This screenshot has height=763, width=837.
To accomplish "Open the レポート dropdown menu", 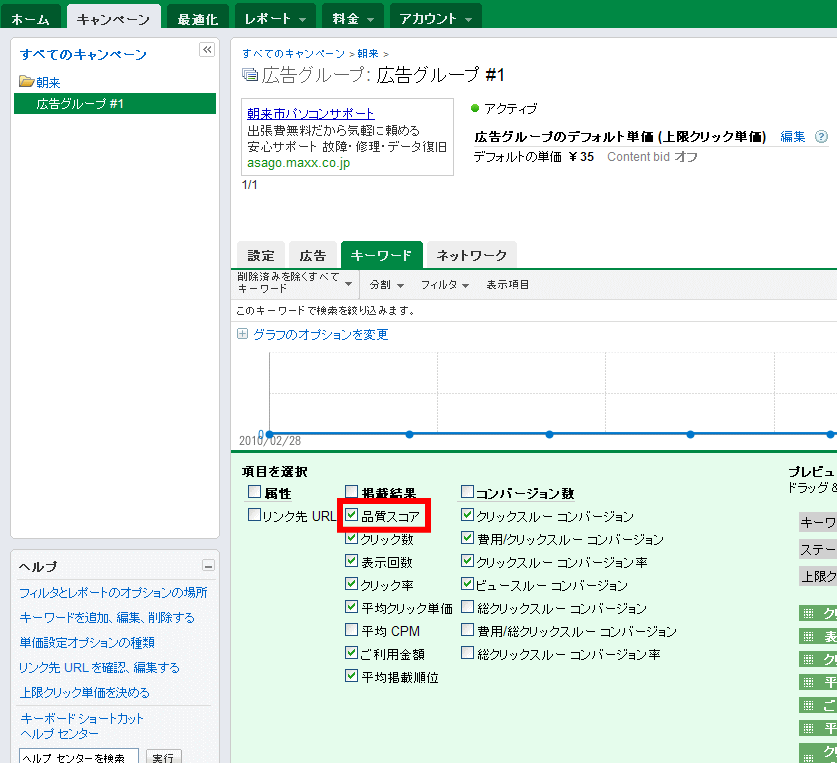I will [x=275, y=18].
